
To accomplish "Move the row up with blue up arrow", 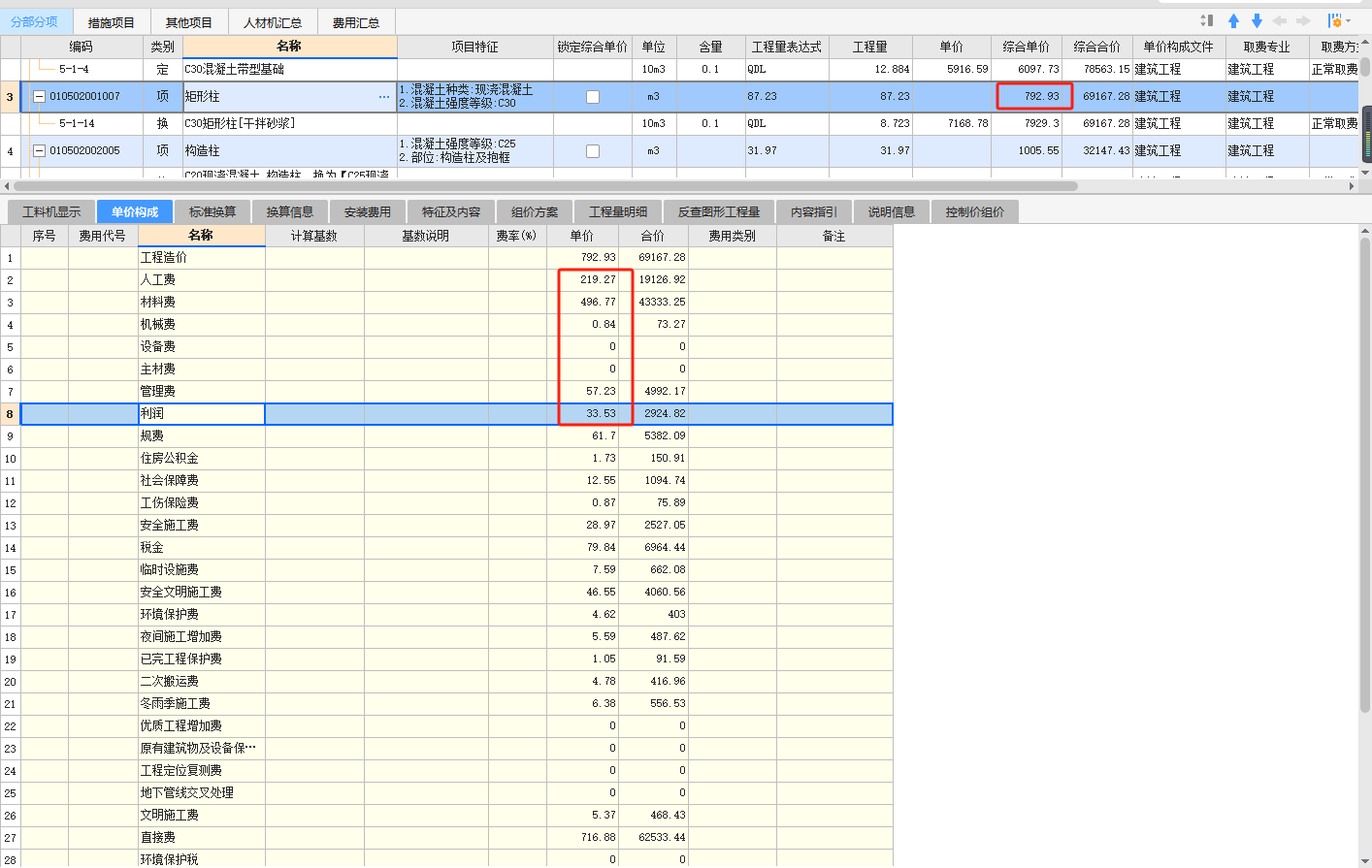I will click(x=1233, y=20).
